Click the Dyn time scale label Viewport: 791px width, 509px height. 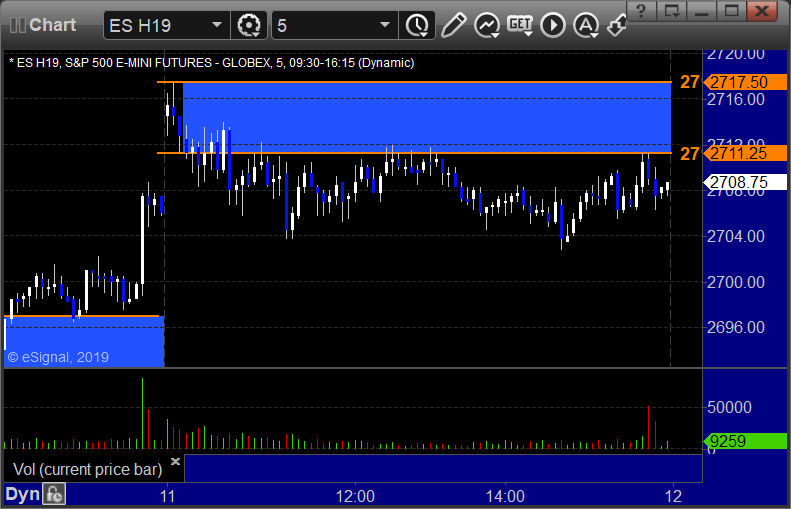pyautogui.click(x=22, y=494)
